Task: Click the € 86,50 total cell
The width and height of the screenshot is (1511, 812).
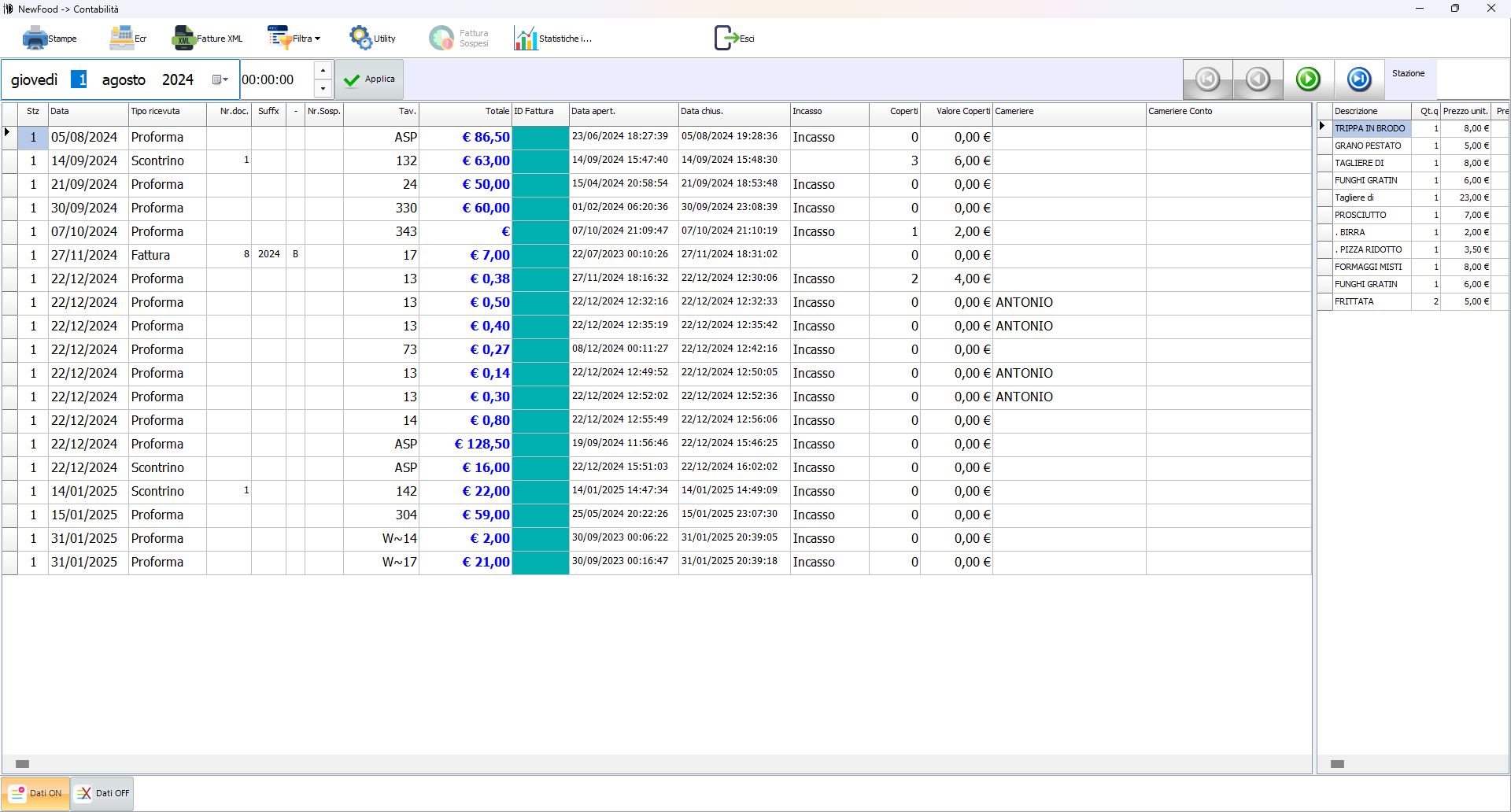Action: click(466, 137)
